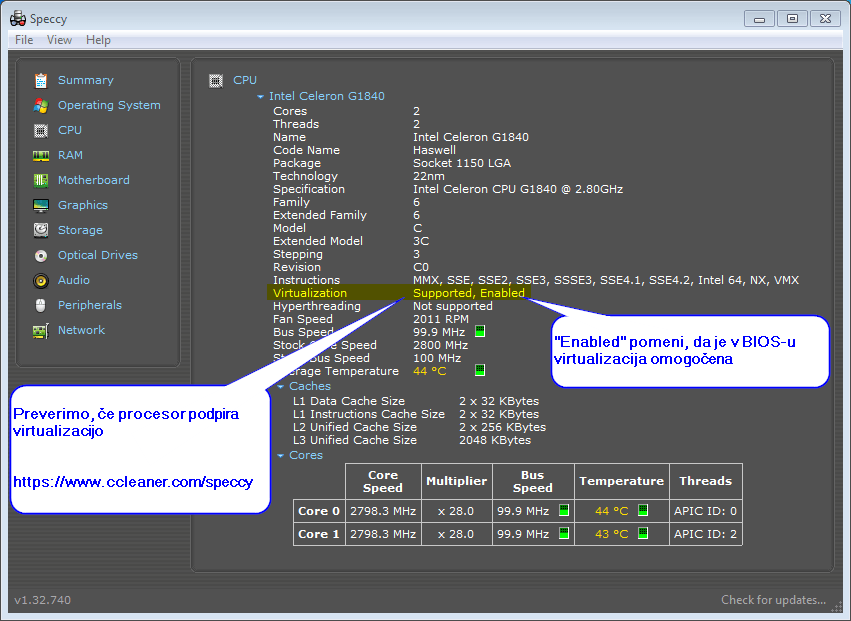The height and width of the screenshot is (621, 851).
Task: Click the Caches heading text
Action: pos(309,386)
